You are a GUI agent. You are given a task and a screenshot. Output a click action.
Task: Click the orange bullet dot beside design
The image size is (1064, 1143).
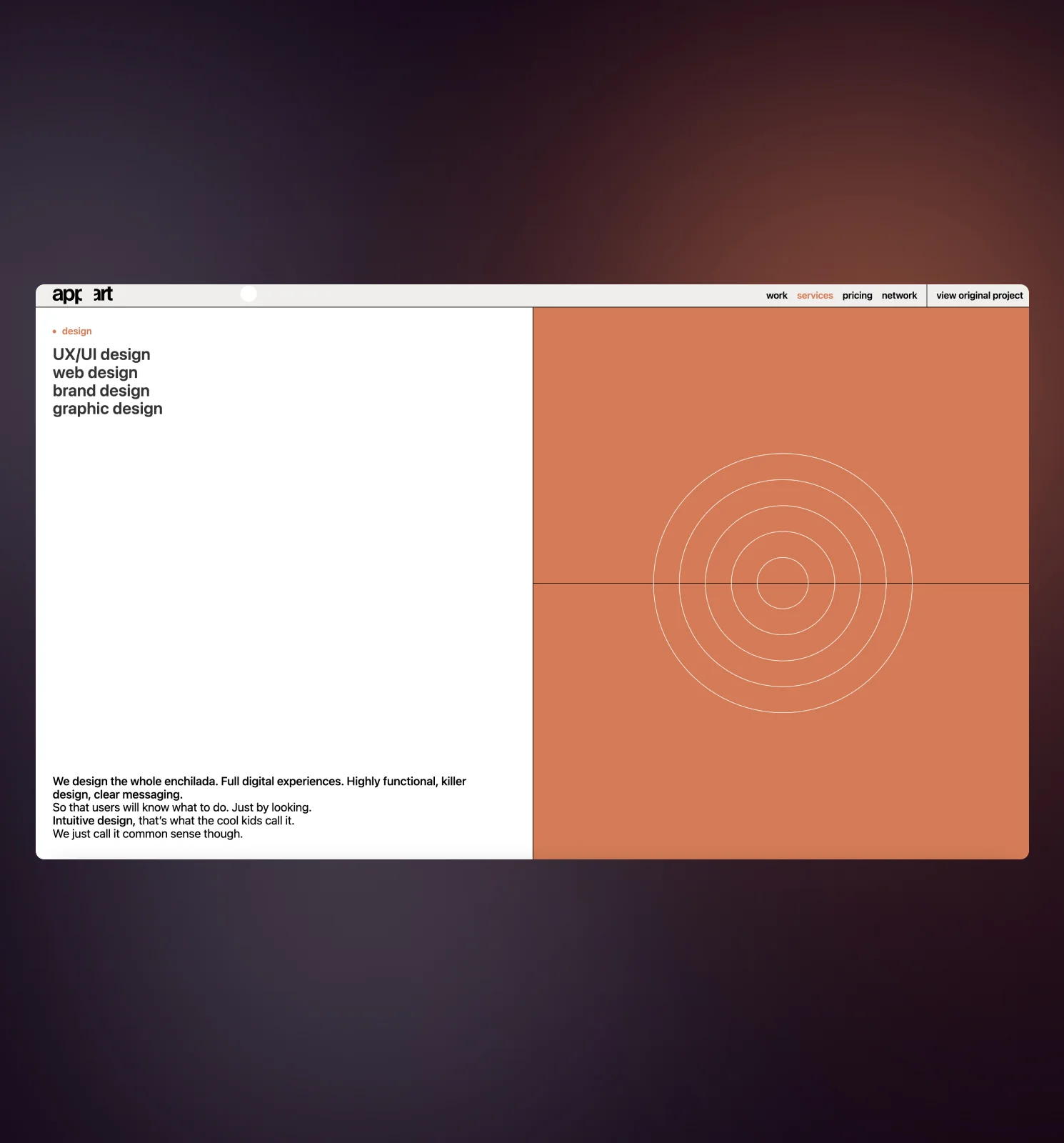54,331
